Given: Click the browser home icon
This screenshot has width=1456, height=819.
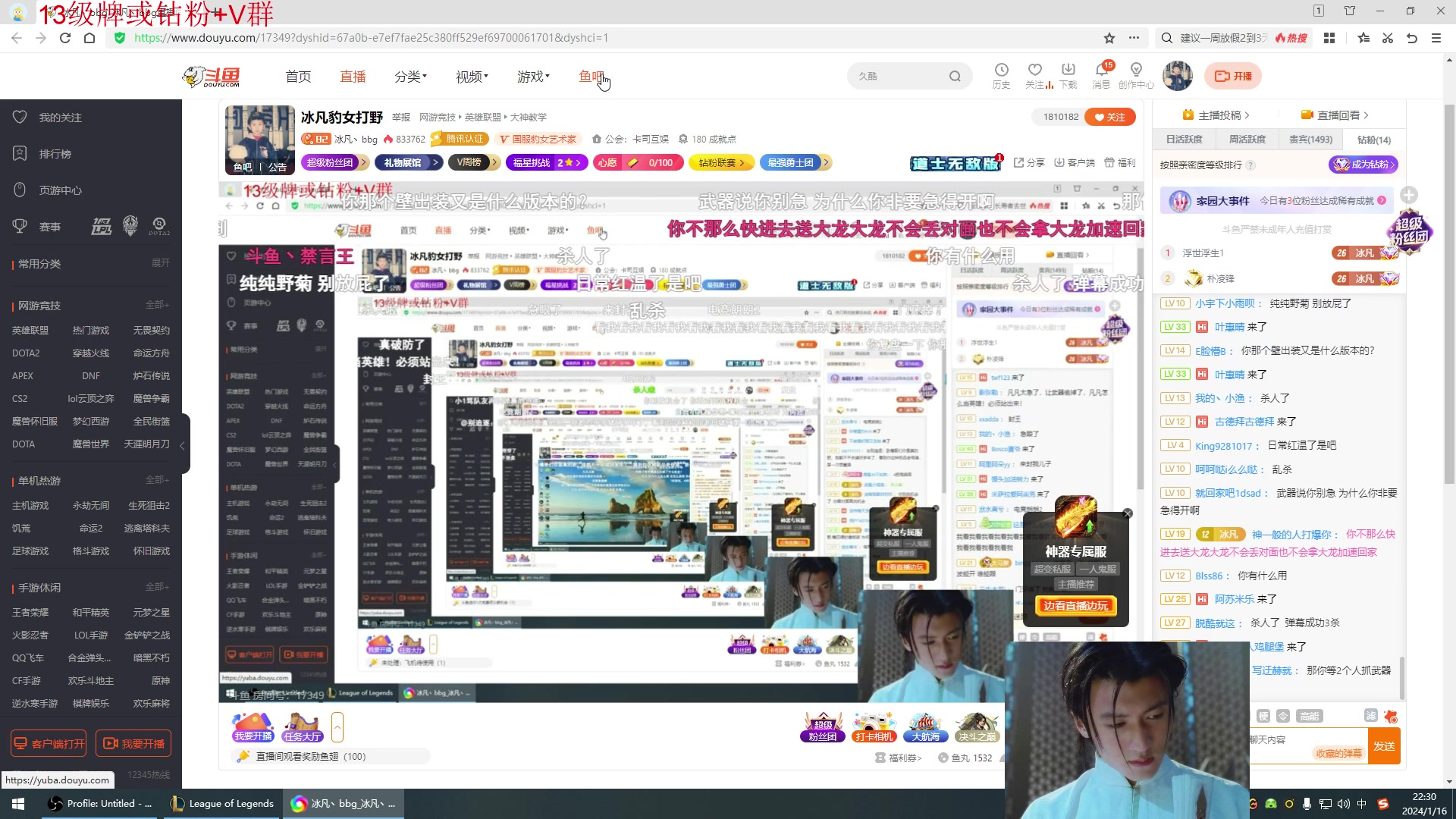Looking at the screenshot, I should pyautogui.click(x=89, y=38).
